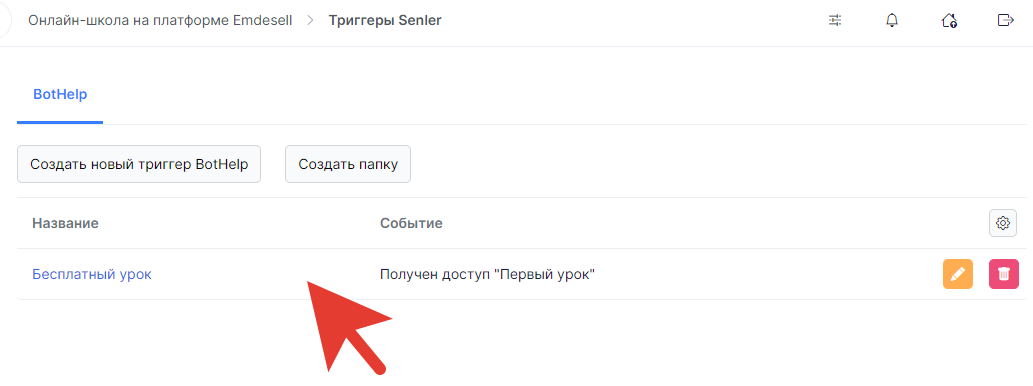The width and height of the screenshot is (1033, 386).
Task: Click the round button at top-left edge
Action: 5,20
